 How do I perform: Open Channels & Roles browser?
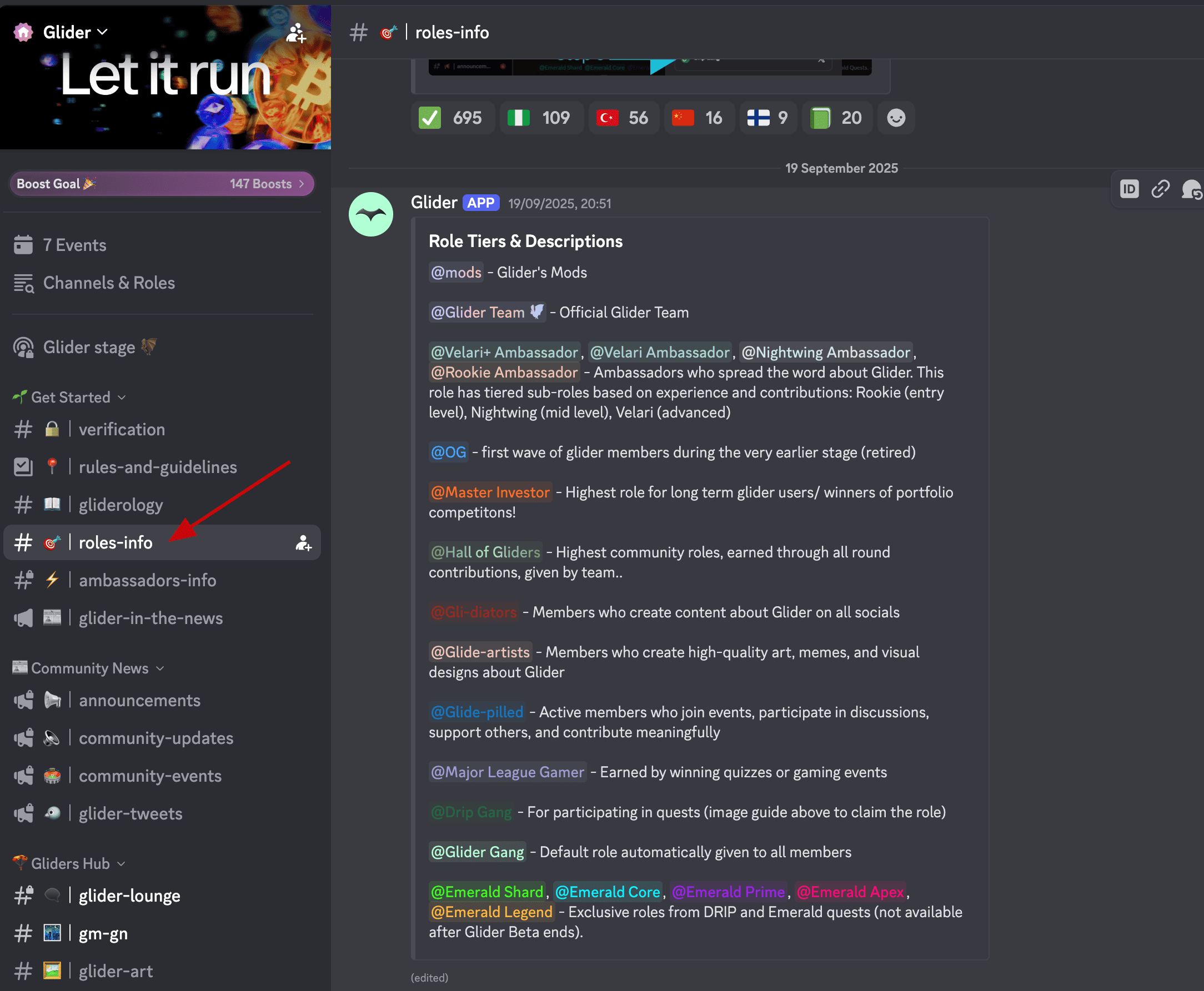(108, 283)
